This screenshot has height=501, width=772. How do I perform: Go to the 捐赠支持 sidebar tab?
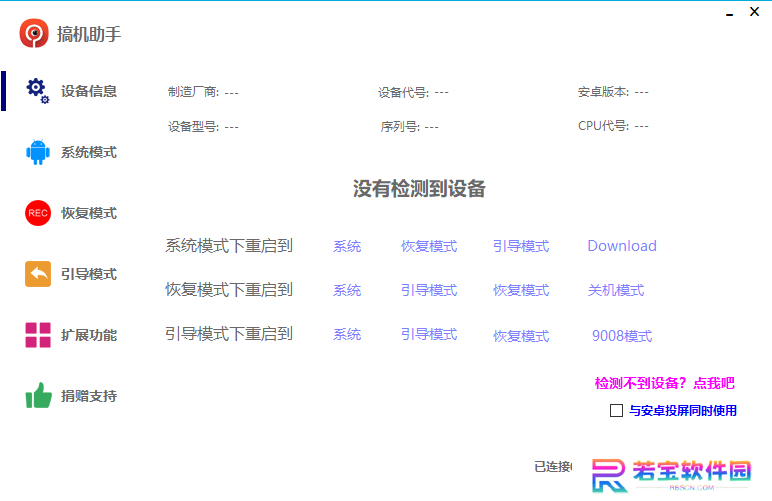89,396
